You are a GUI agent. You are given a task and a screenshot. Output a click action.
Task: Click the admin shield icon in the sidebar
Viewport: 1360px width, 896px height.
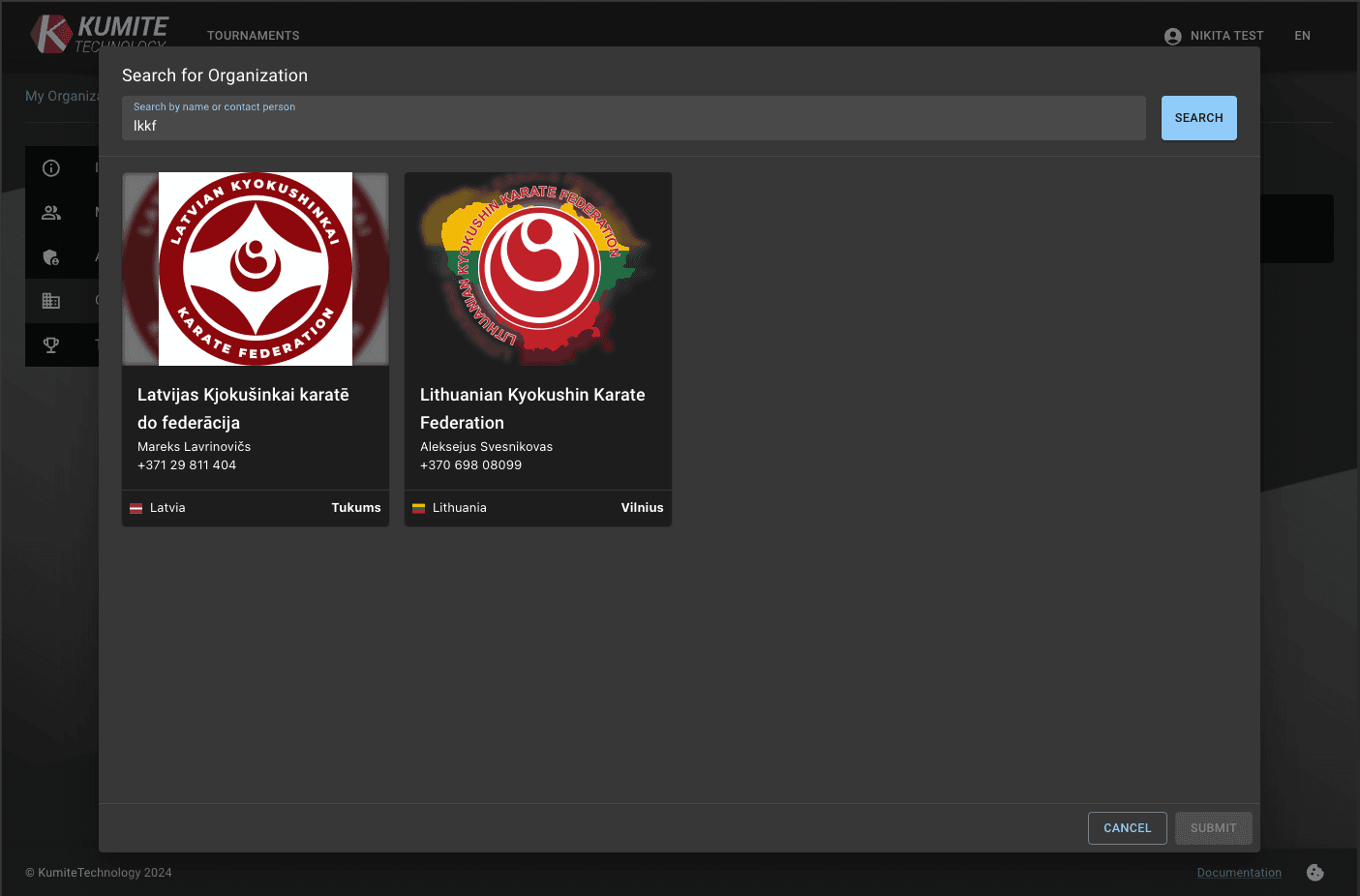[50, 256]
